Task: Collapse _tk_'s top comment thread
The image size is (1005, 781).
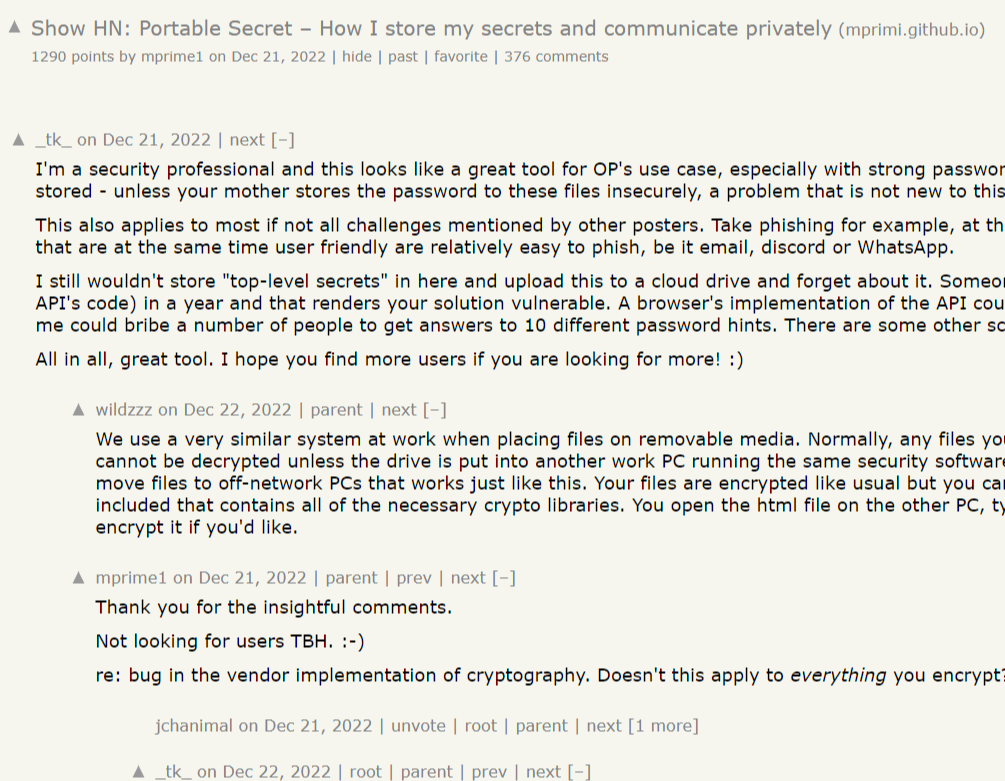Action: pos(284,140)
